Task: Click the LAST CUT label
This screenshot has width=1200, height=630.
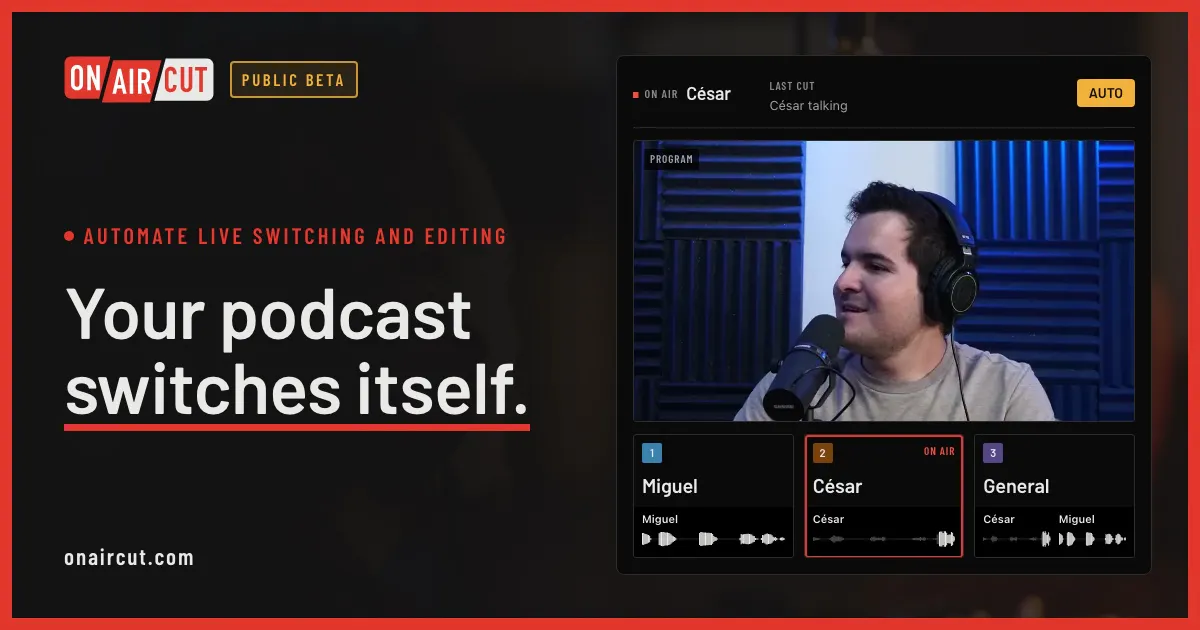Action: point(792,86)
